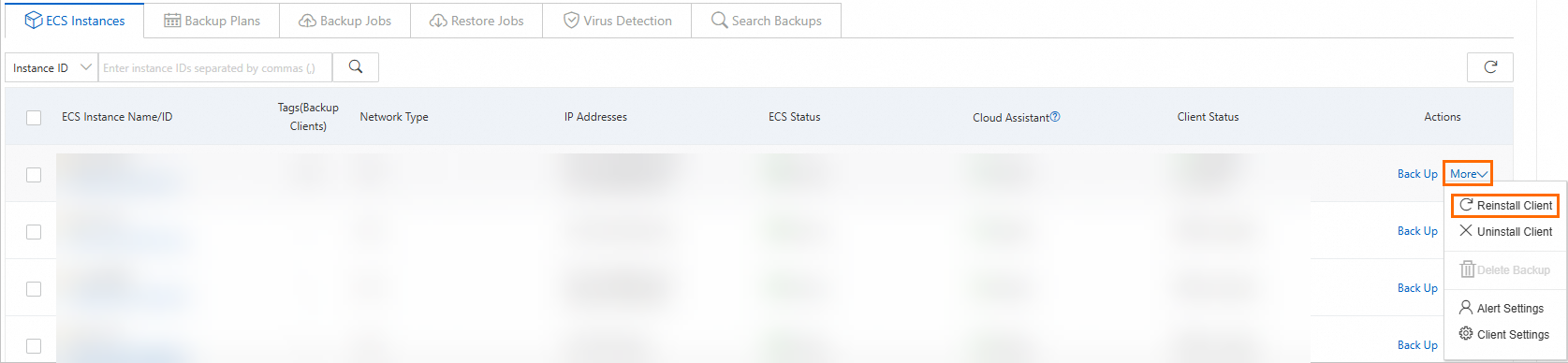Image resolution: width=1568 pixels, height=363 pixels.
Task: Click the Delete Backup trash entry
Action: [1504, 269]
